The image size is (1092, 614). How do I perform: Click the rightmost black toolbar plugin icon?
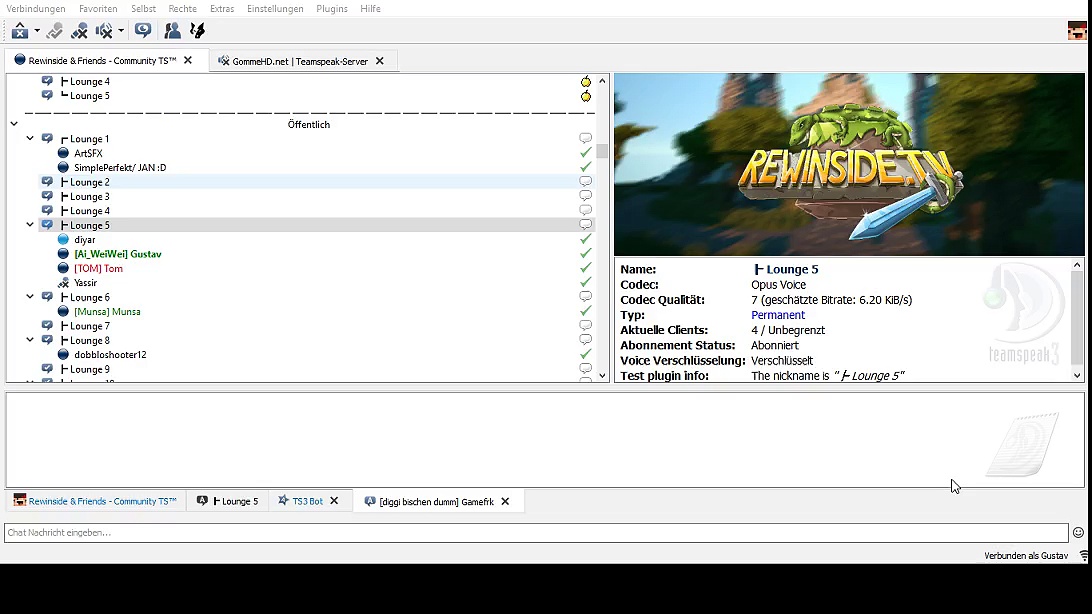tap(198, 31)
